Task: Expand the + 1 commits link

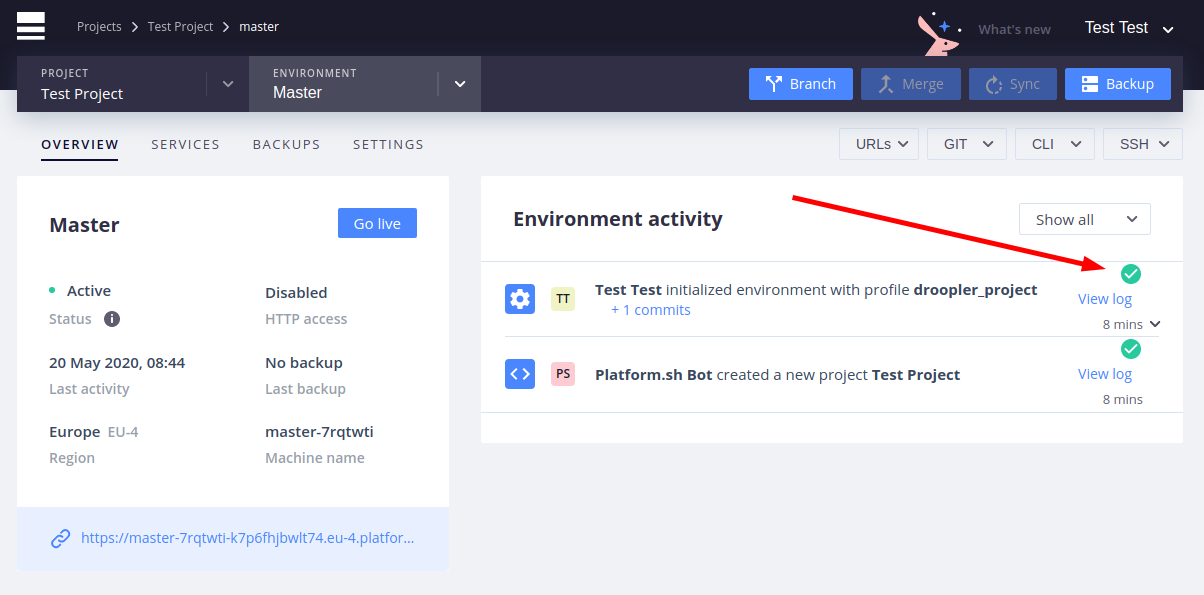Action: pyautogui.click(x=651, y=310)
